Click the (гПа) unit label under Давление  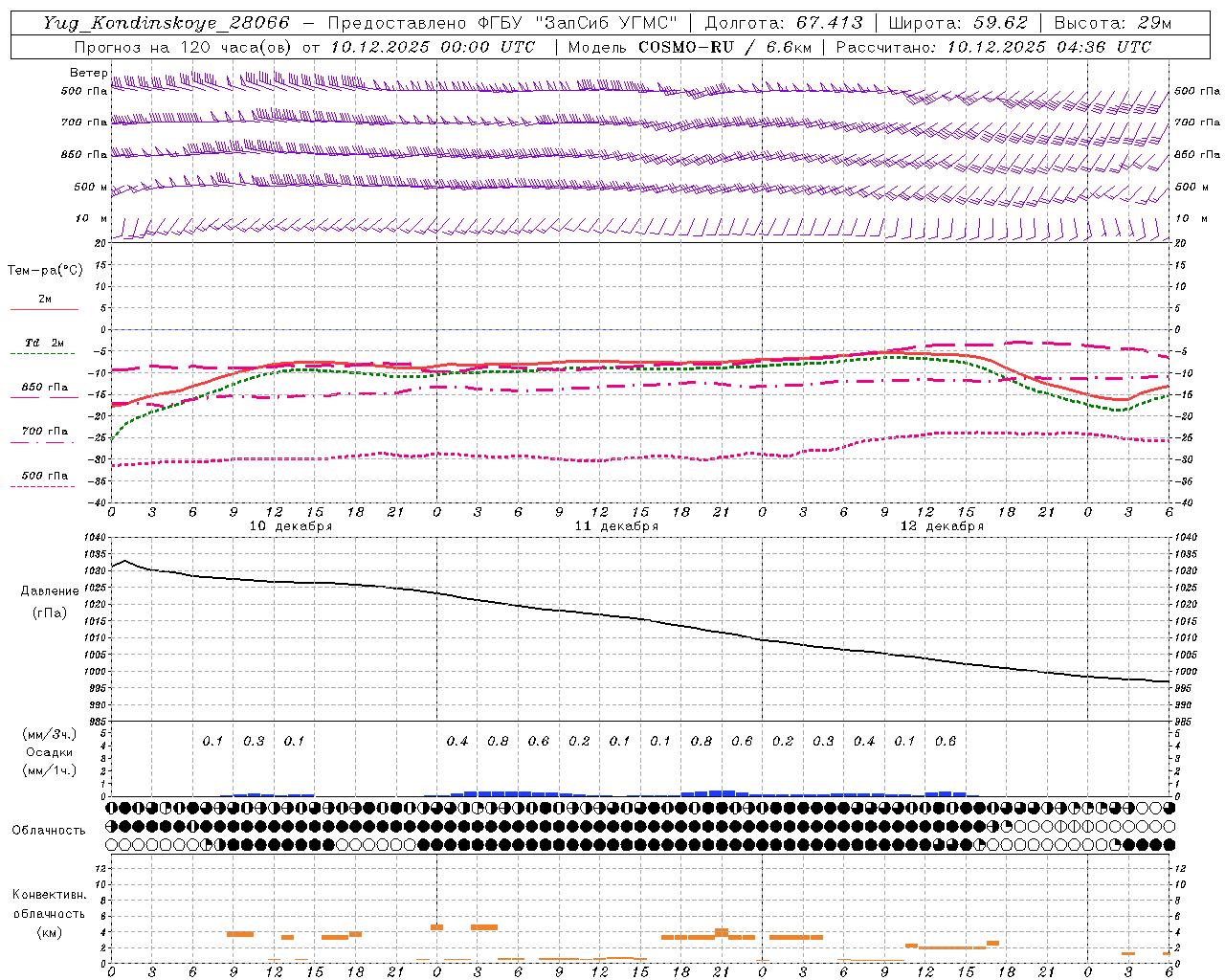tap(50, 612)
